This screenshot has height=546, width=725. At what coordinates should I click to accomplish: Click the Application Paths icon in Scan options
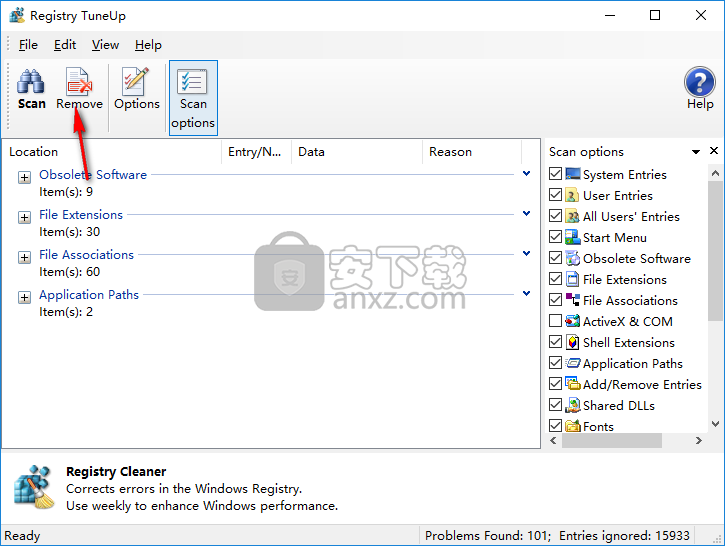tap(572, 363)
